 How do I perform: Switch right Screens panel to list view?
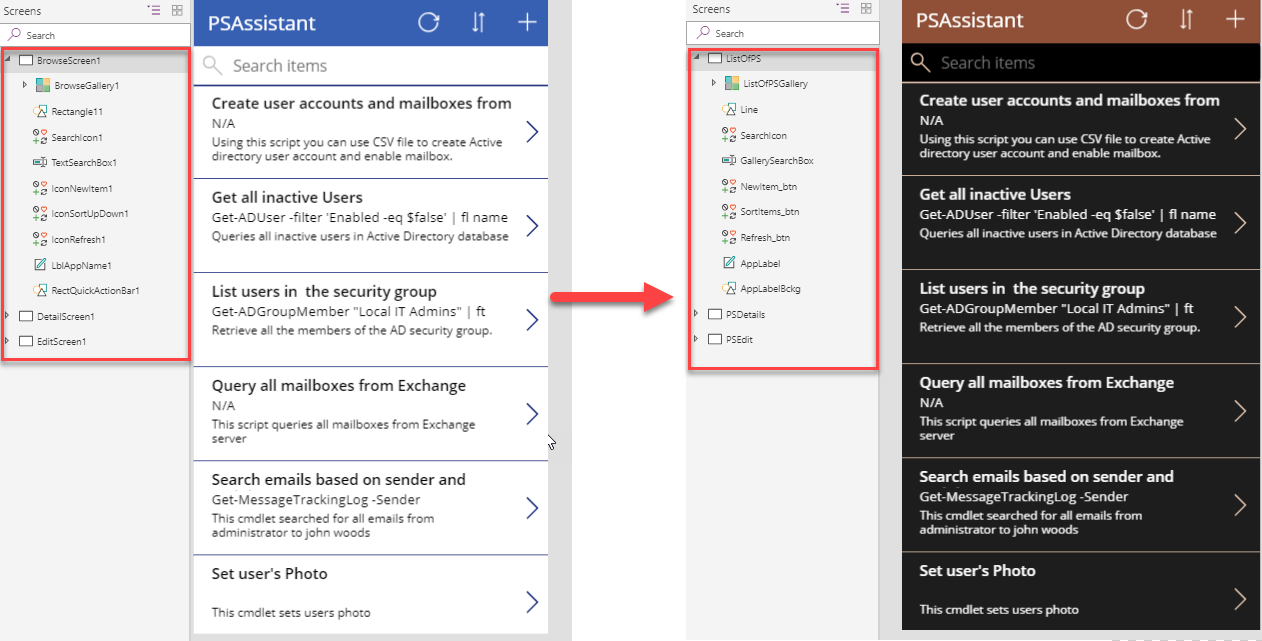click(x=842, y=8)
